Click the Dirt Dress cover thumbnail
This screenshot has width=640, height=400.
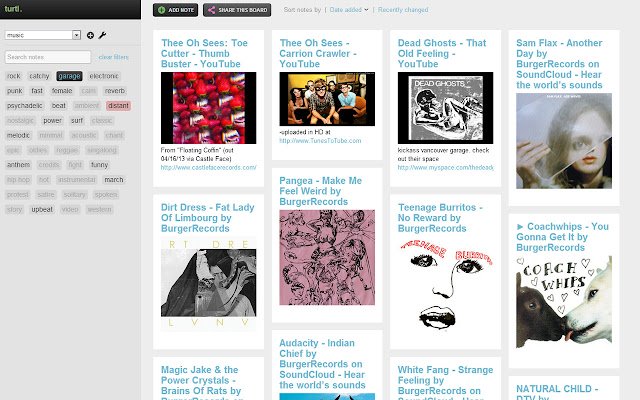pos(209,284)
